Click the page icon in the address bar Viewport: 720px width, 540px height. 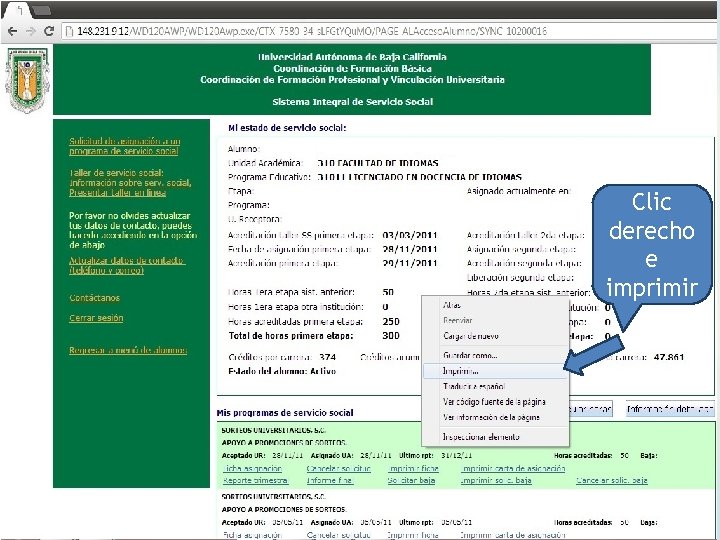click(69, 31)
